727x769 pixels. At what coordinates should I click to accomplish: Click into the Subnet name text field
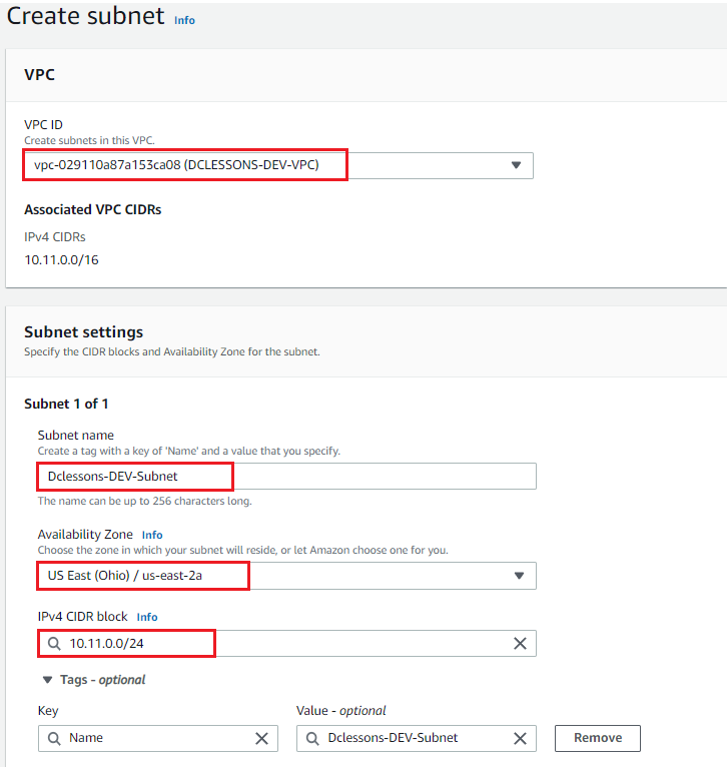[286, 476]
